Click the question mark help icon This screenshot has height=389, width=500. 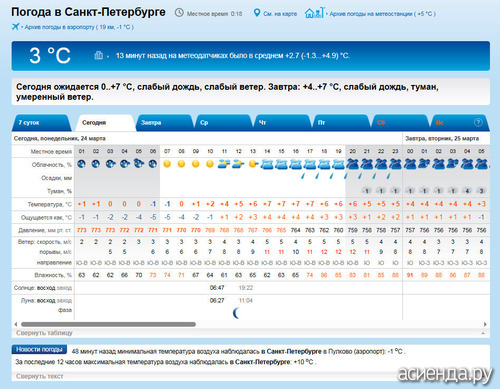pos(478,123)
